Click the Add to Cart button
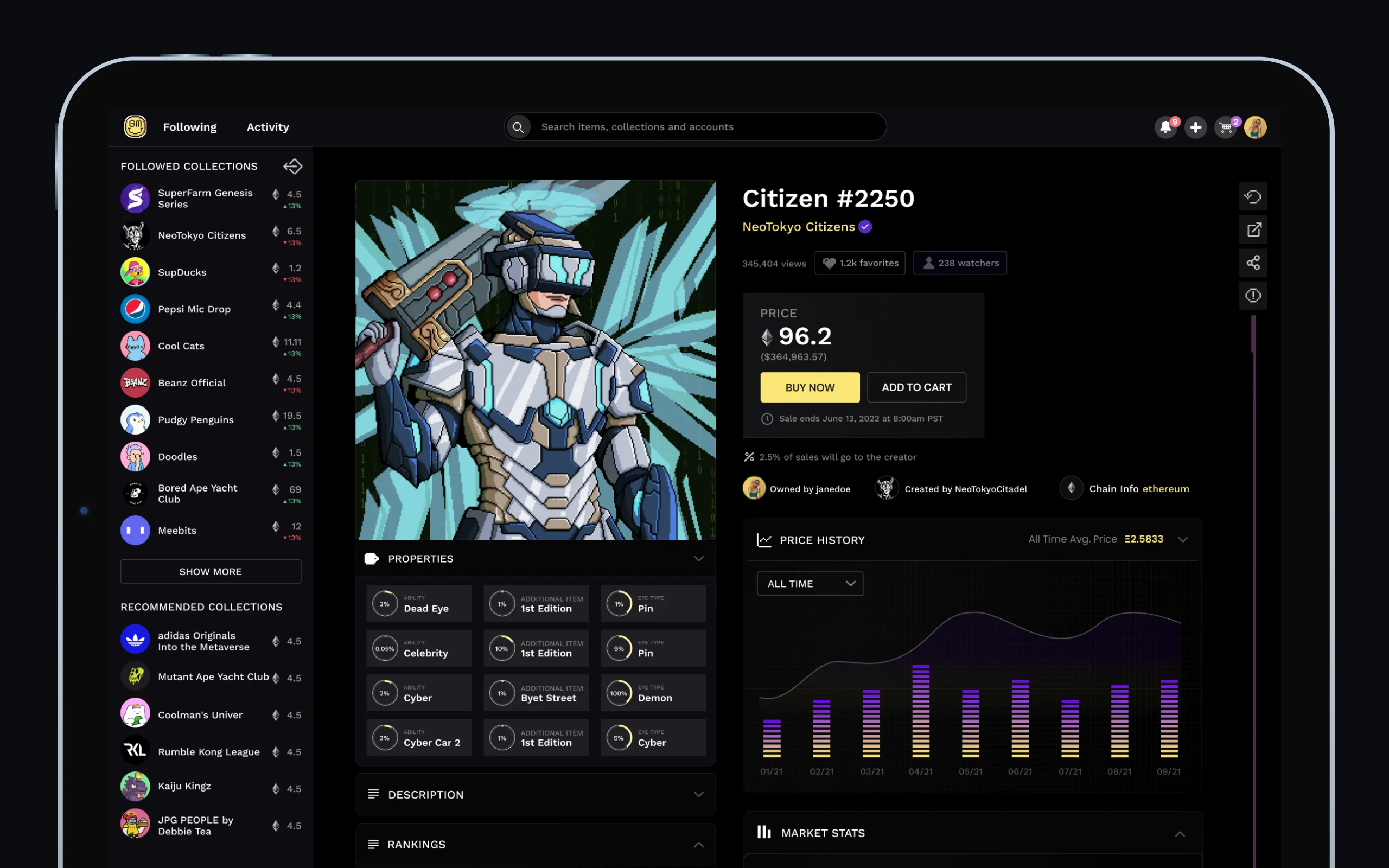 [916, 387]
